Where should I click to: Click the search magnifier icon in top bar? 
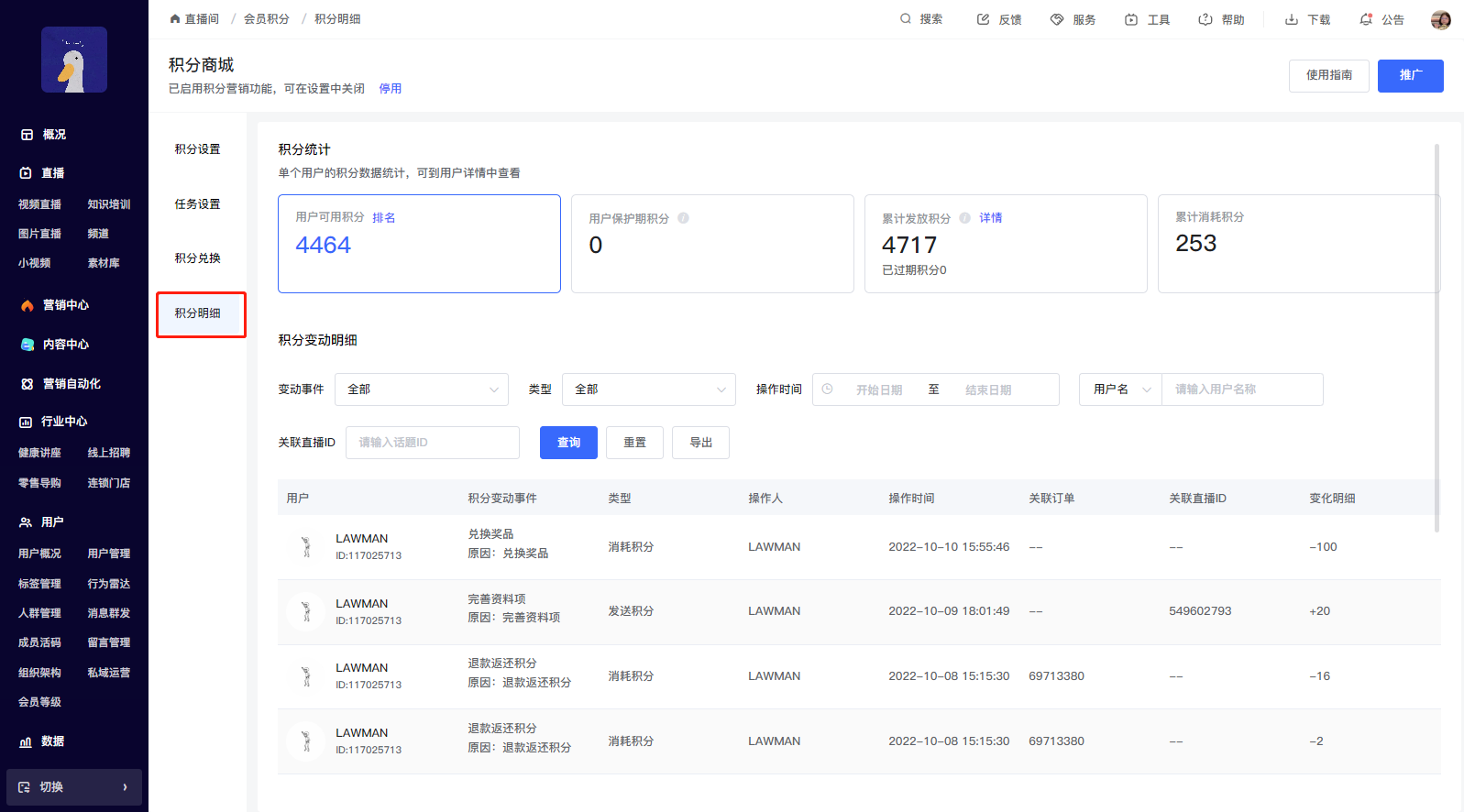click(x=906, y=19)
